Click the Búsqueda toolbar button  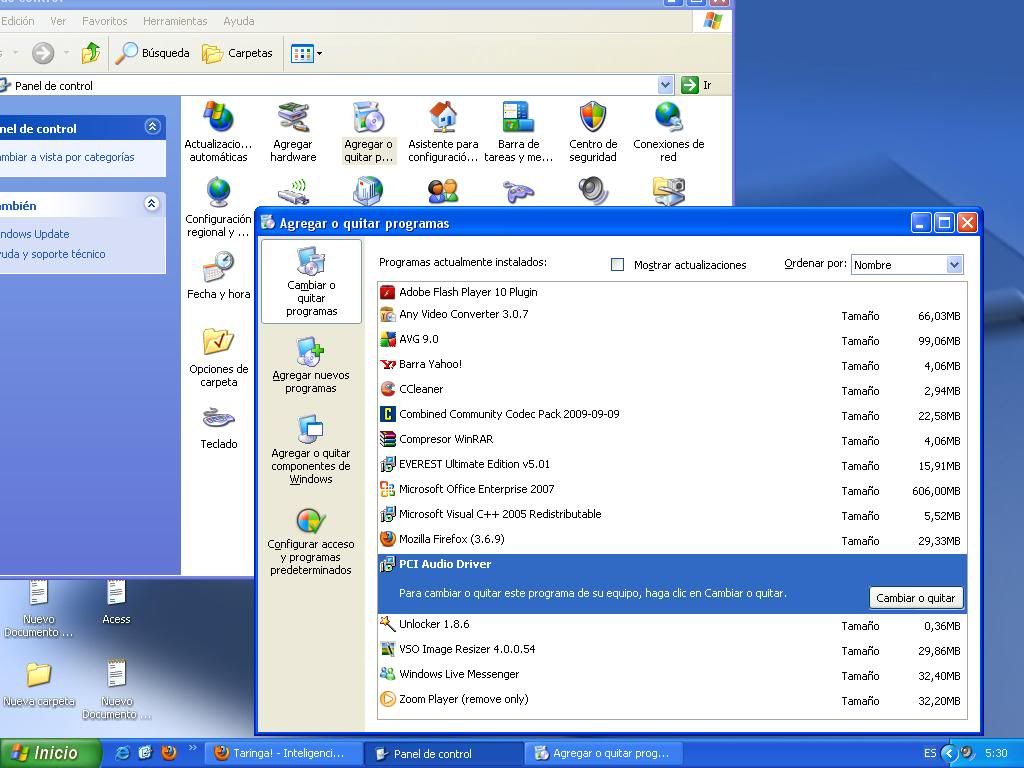153,53
